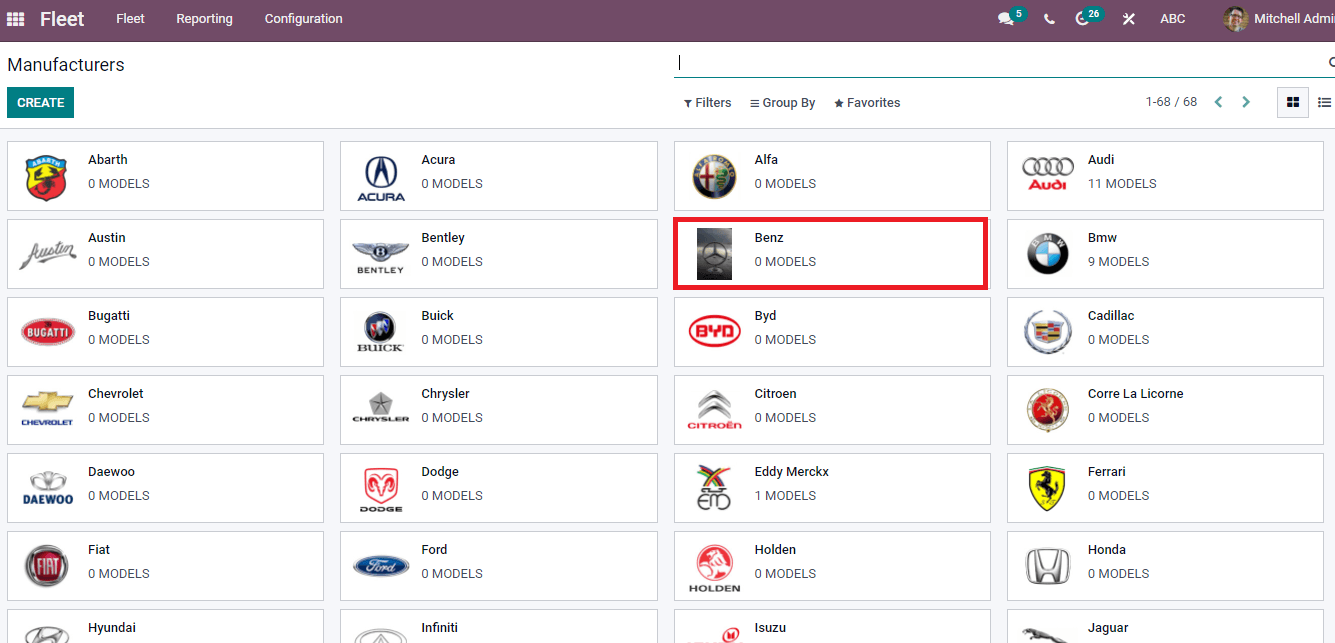The width and height of the screenshot is (1335, 643).
Task: Click the Holden logo
Action: click(x=714, y=568)
